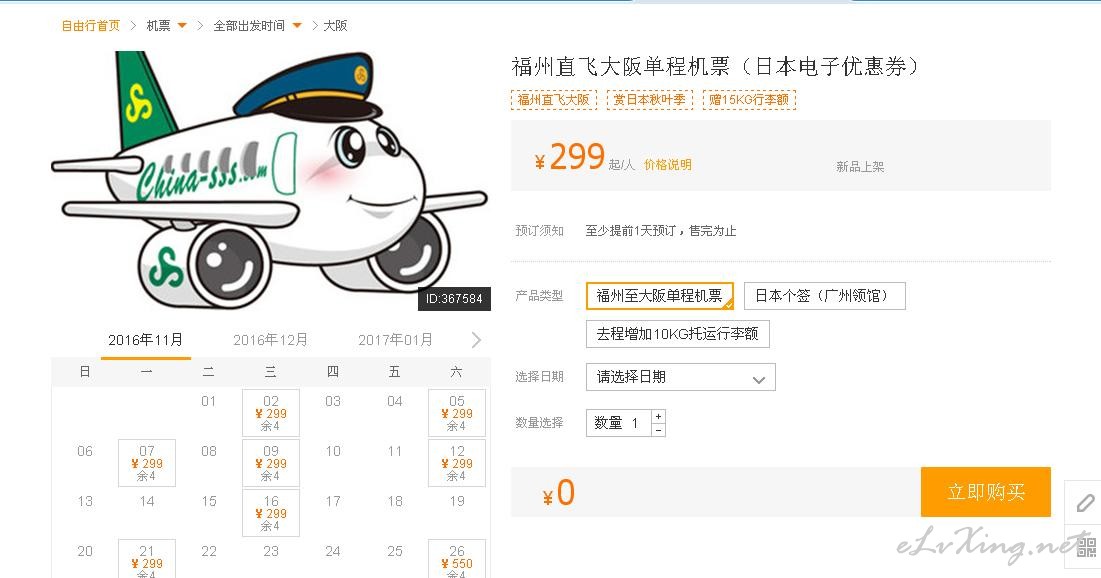Click the 新品上架 text
The width and height of the screenshot is (1101, 578).
(x=860, y=166)
